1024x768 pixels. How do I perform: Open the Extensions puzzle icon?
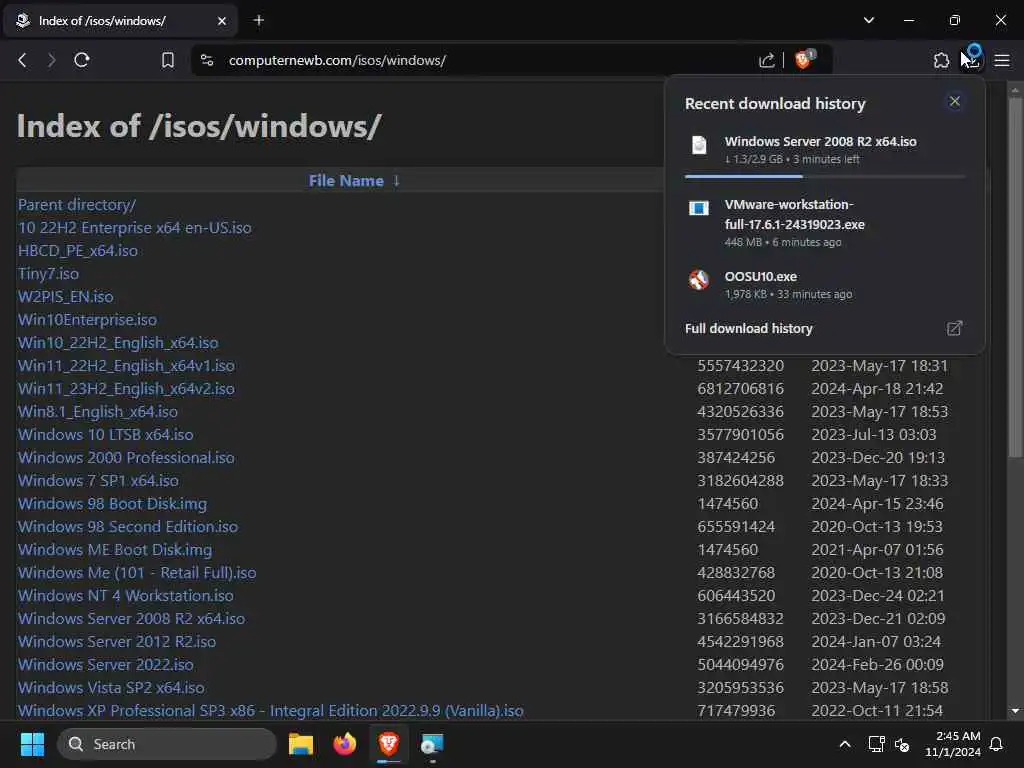(941, 60)
